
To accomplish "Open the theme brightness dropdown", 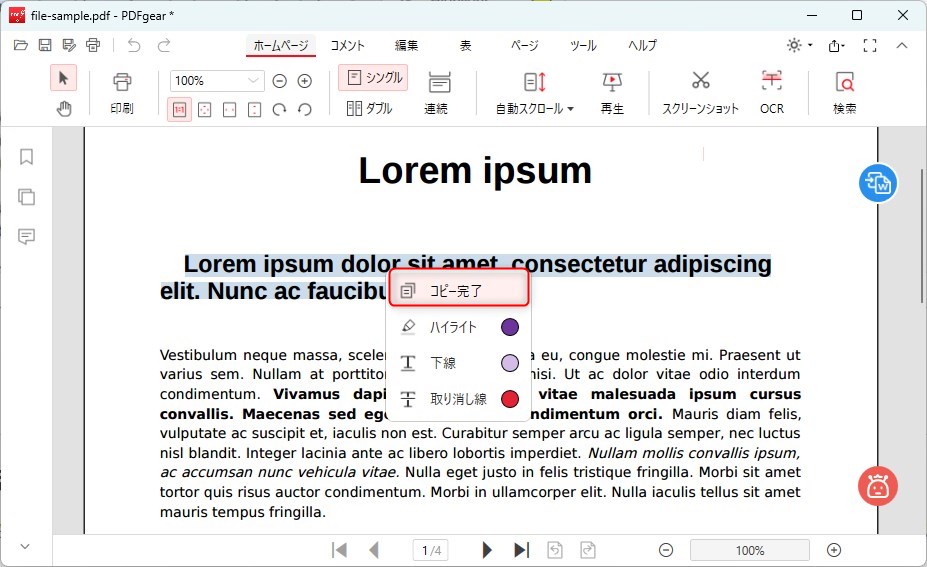I will (x=800, y=45).
